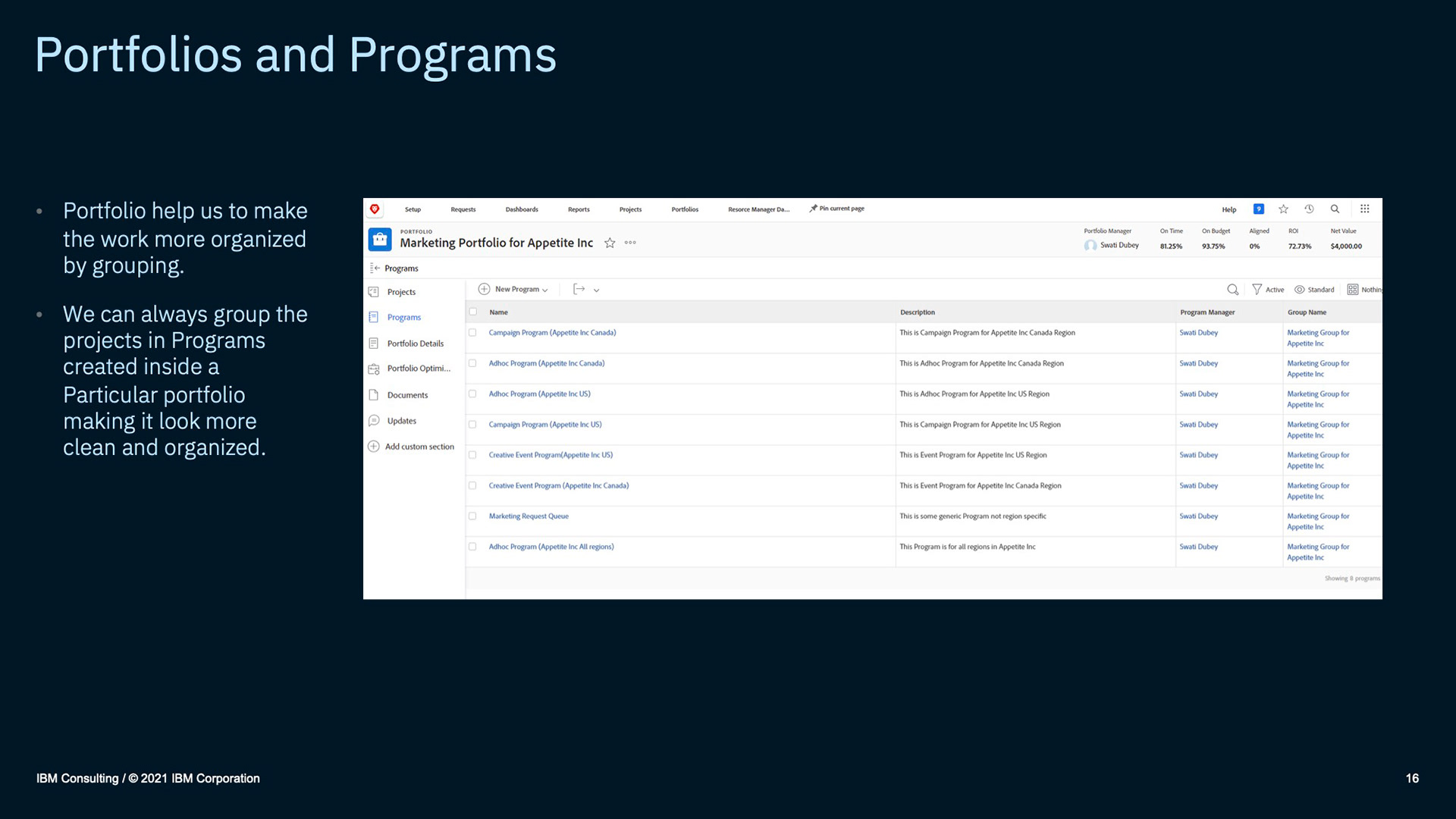This screenshot has height=819, width=1456.
Task: Search programs list with magnifier icon
Action: click(1233, 290)
